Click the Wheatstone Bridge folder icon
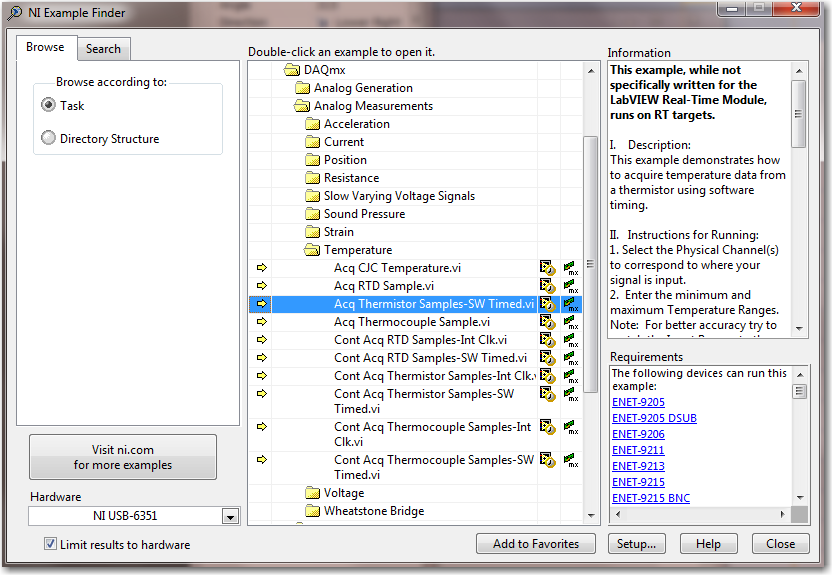Image resolution: width=832 pixels, height=575 pixels. tap(313, 511)
